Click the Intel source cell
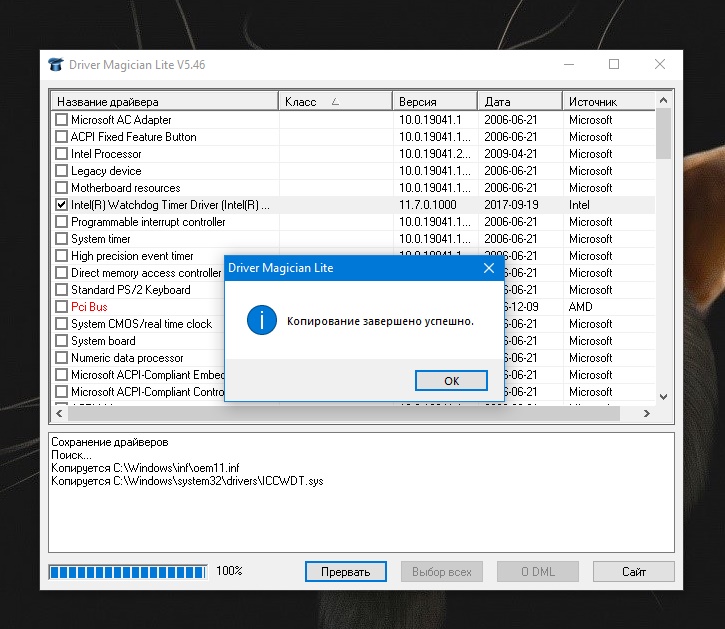725x629 pixels. (x=579, y=205)
